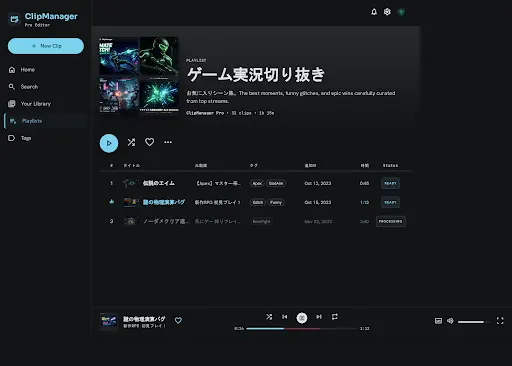This screenshot has width=512, height=366.
Task: Select Playlists in the sidebar
Action: tap(46, 121)
